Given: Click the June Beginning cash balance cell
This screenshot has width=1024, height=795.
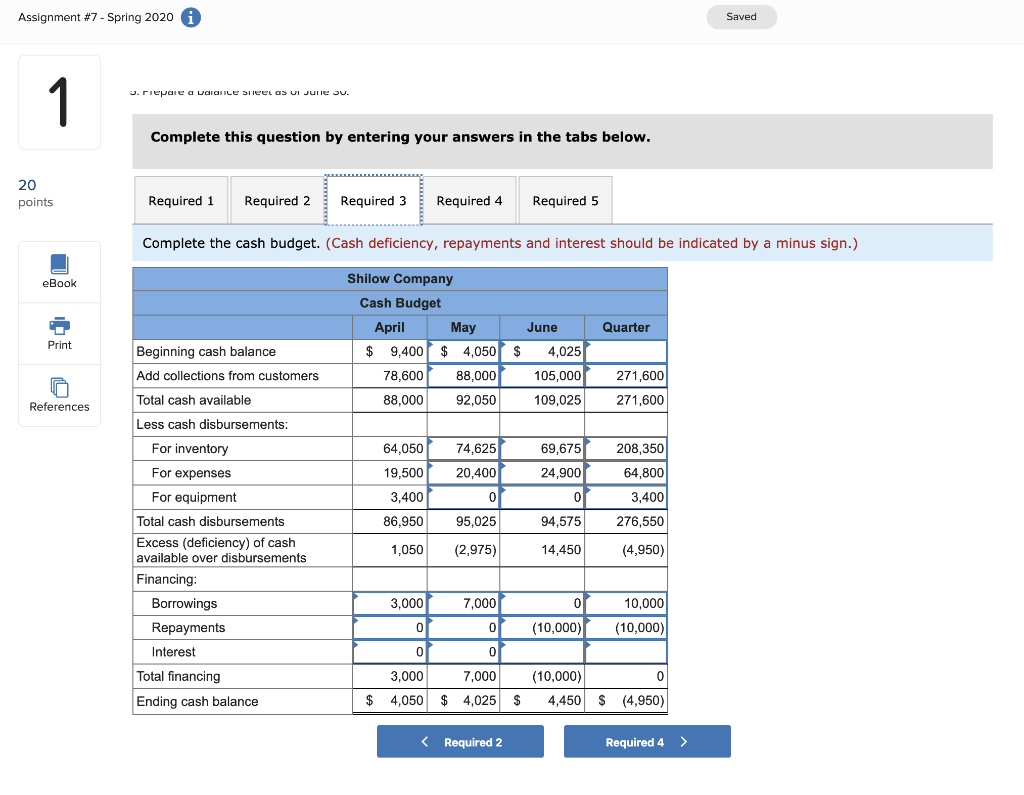Looking at the screenshot, I should pyautogui.click(x=541, y=351).
